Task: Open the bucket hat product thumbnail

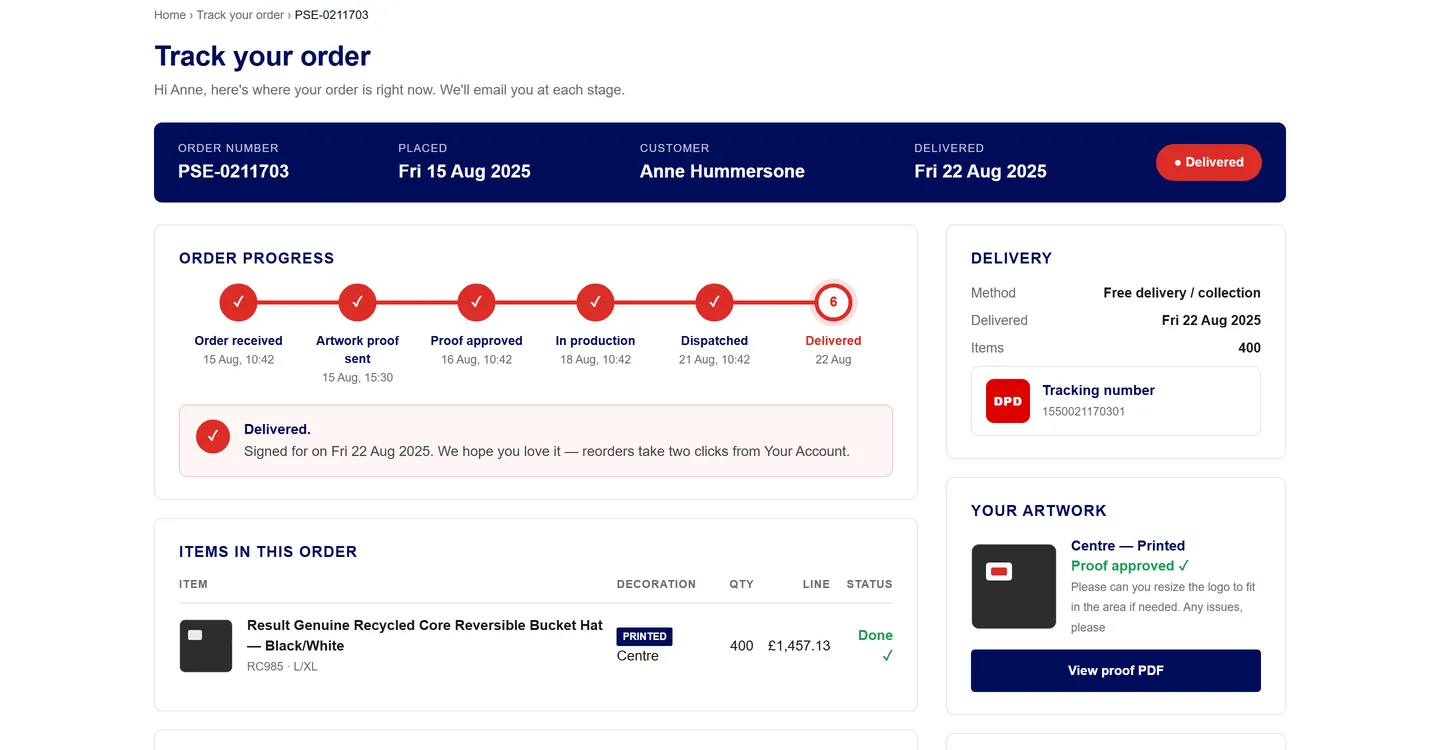Action: (x=206, y=646)
